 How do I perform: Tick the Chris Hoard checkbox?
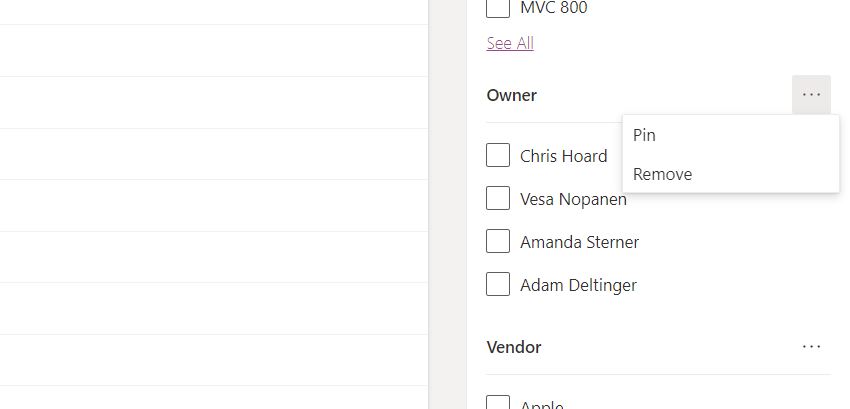498,156
